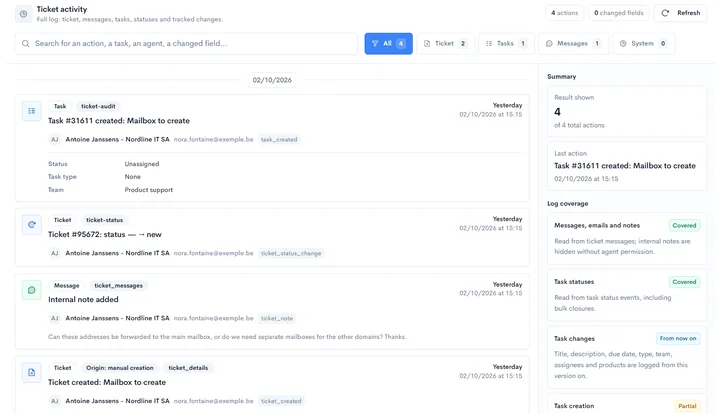This screenshot has width=720, height=414.
Task: Click the list icon in Tasks filter
Action: [489, 44]
